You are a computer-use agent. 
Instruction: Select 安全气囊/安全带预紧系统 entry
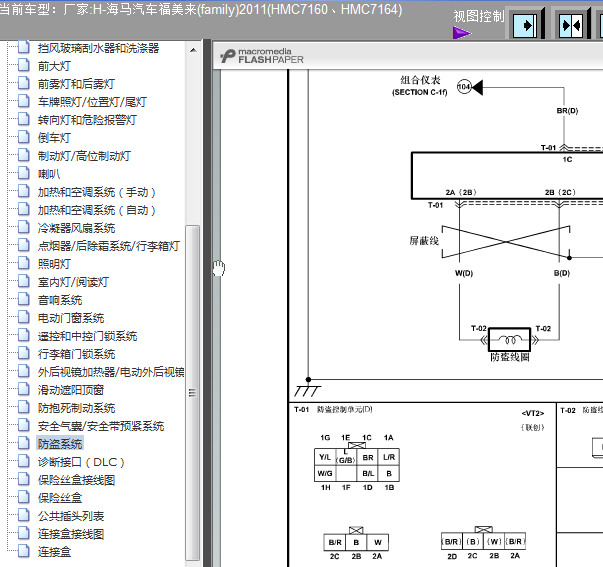pyautogui.click(x=101, y=426)
